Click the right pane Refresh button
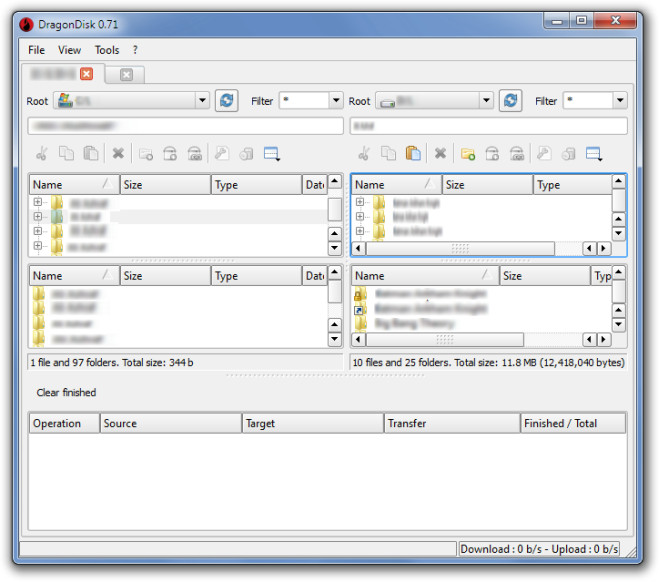The height and width of the screenshot is (582, 660). (x=511, y=101)
